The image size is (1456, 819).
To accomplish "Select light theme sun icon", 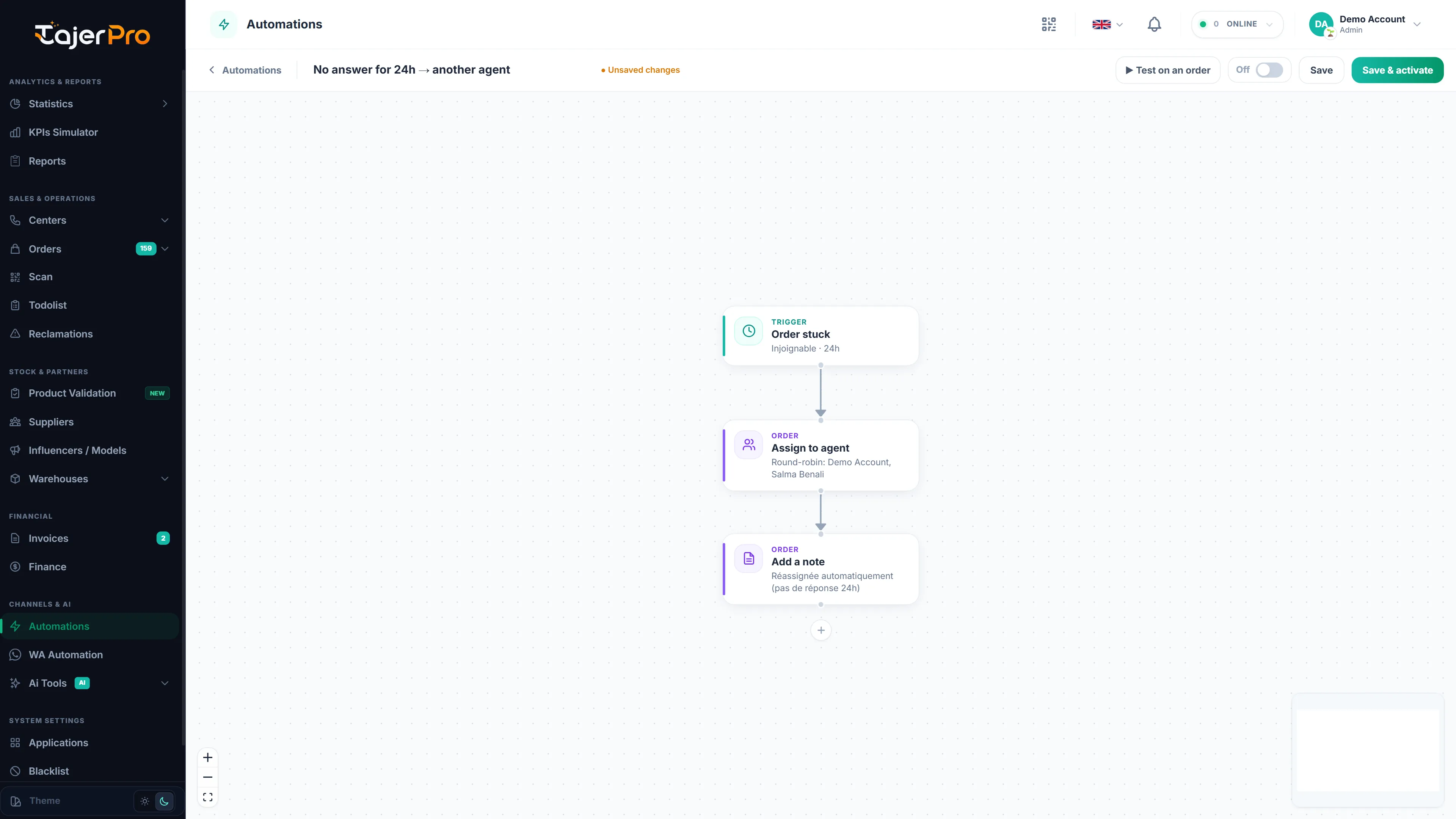I will (145, 801).
